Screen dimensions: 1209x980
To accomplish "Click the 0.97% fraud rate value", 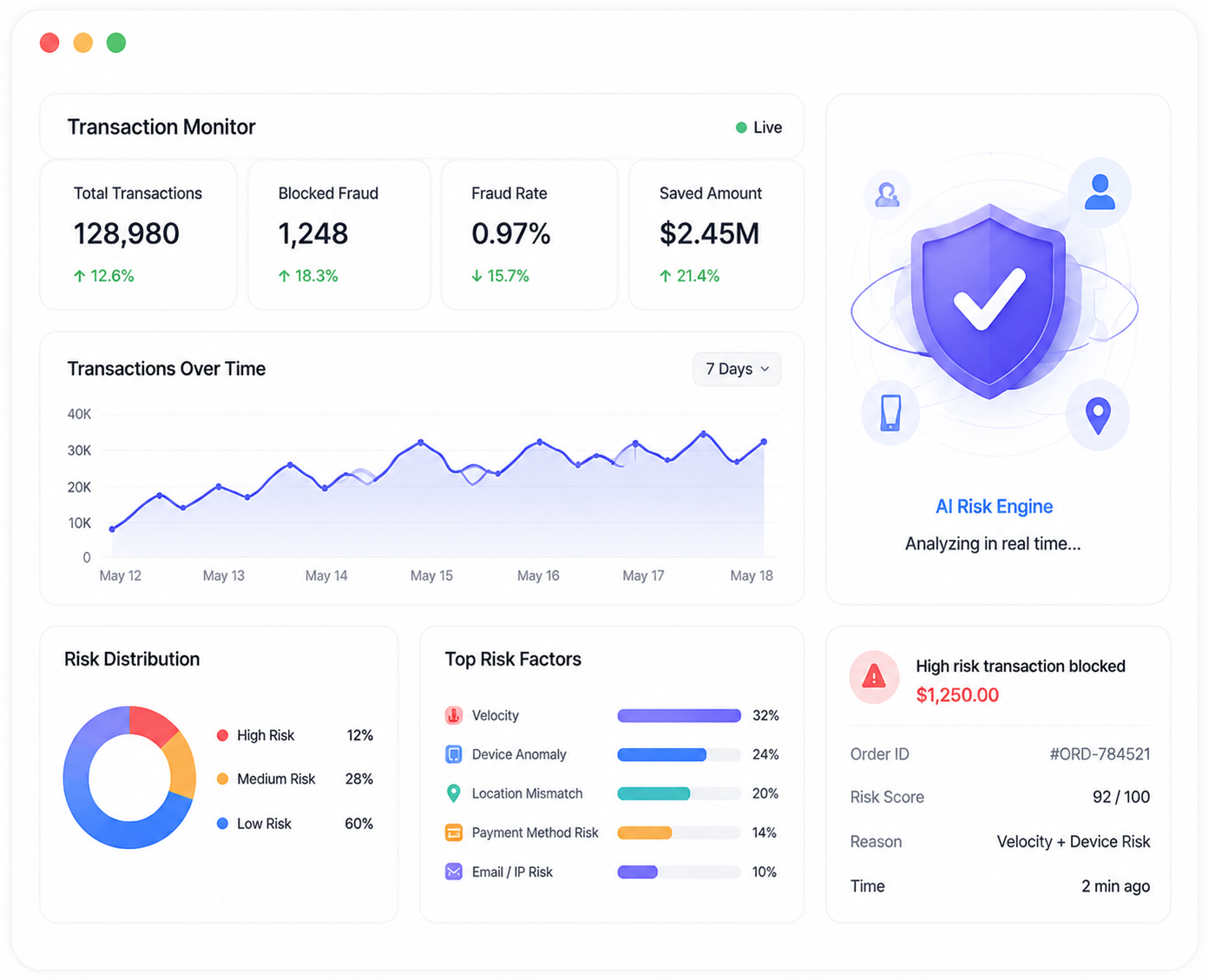I will click(510, 233).
